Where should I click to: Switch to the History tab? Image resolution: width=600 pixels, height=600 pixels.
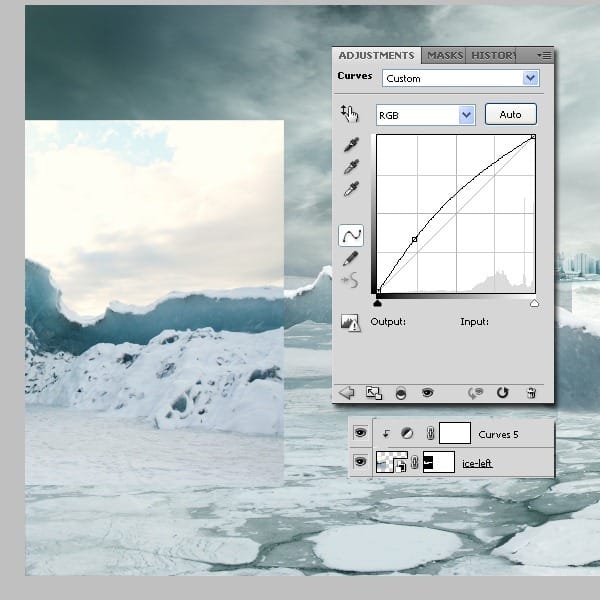tap(492, 56)
